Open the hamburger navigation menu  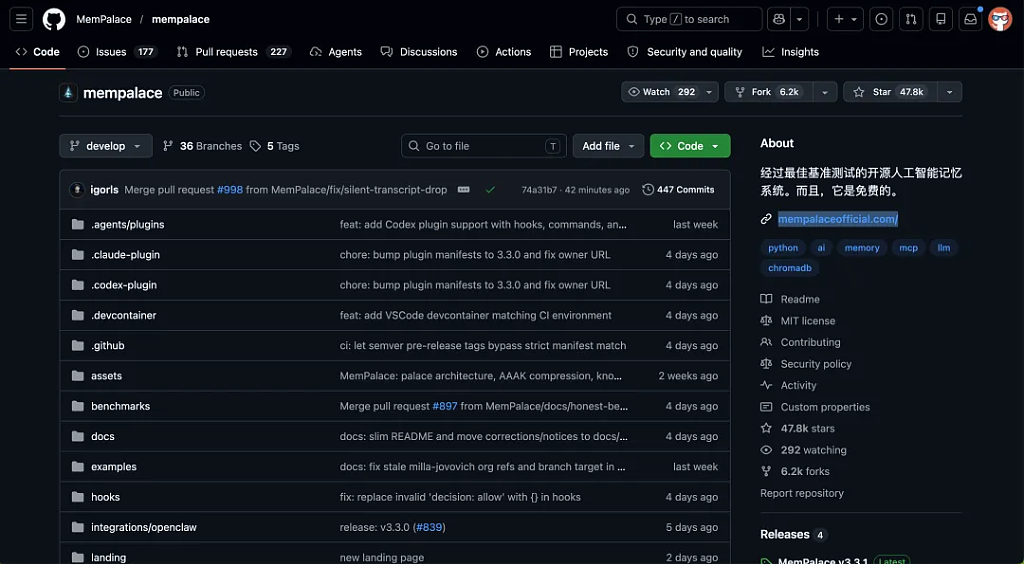[21, 20]
